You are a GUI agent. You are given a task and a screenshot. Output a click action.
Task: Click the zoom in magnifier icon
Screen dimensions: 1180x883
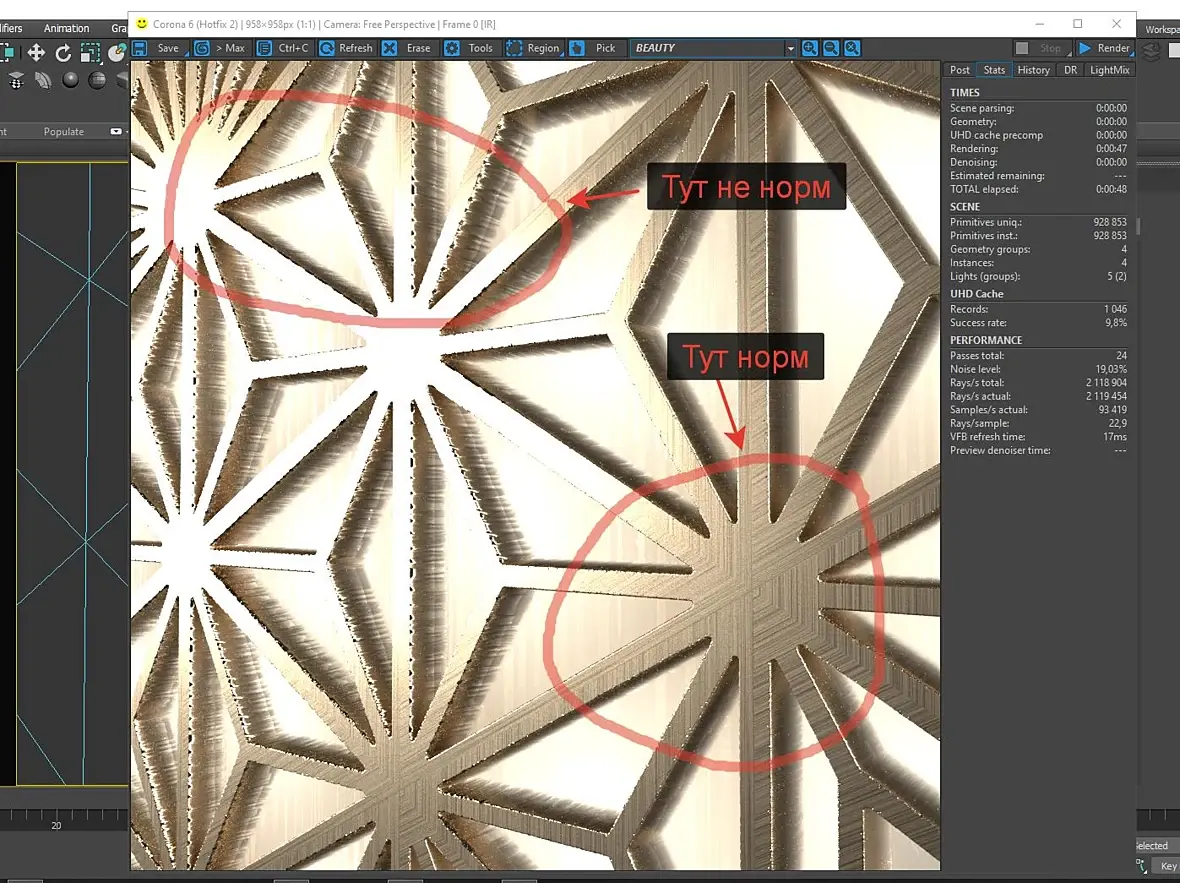point(810,48)
